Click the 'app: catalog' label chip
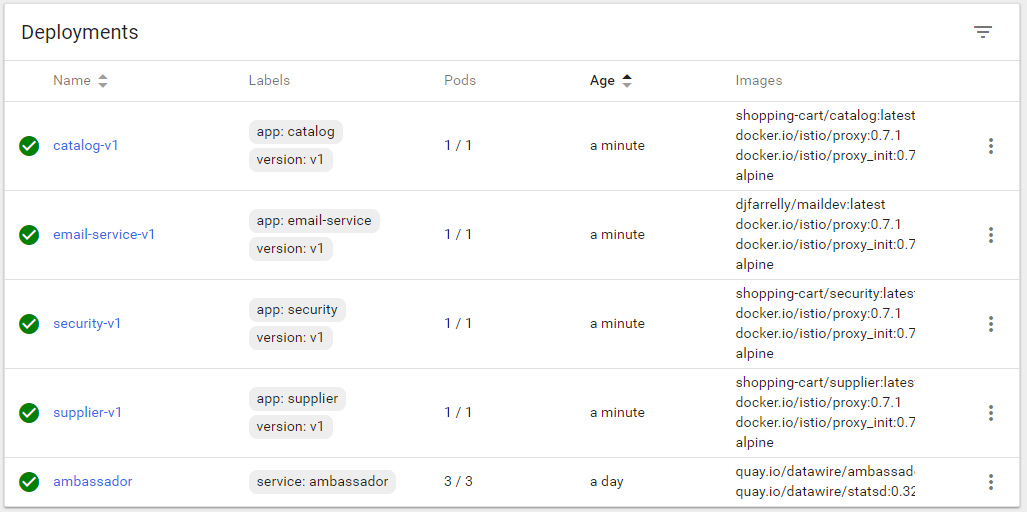1027x512 pixels. pos(296,132)
